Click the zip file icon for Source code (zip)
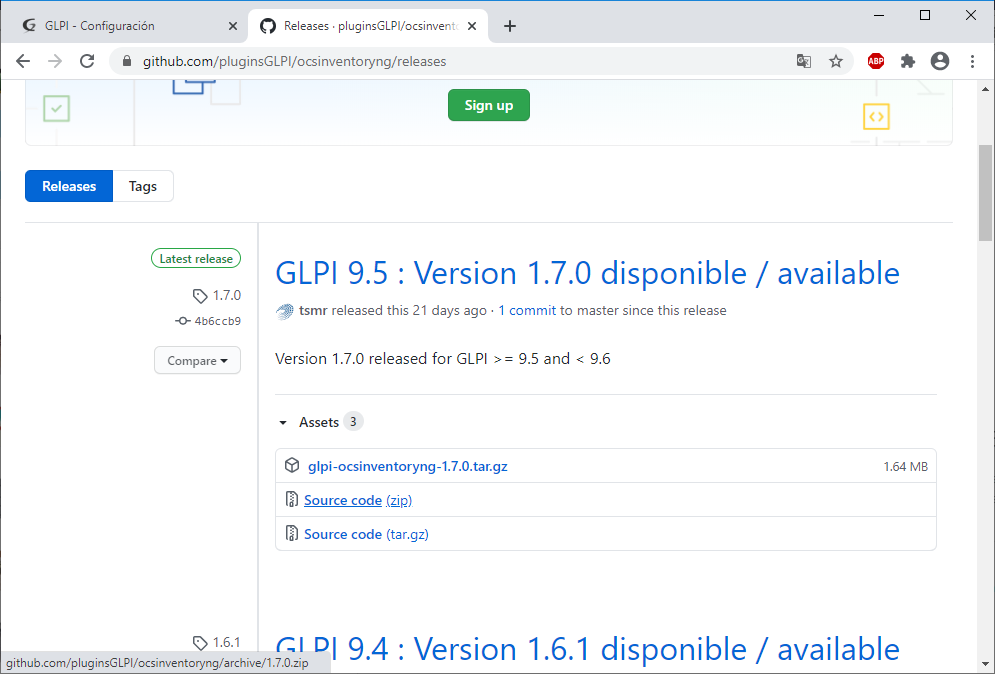The width and height of the screenshot is (995, 674). (291, 499)
